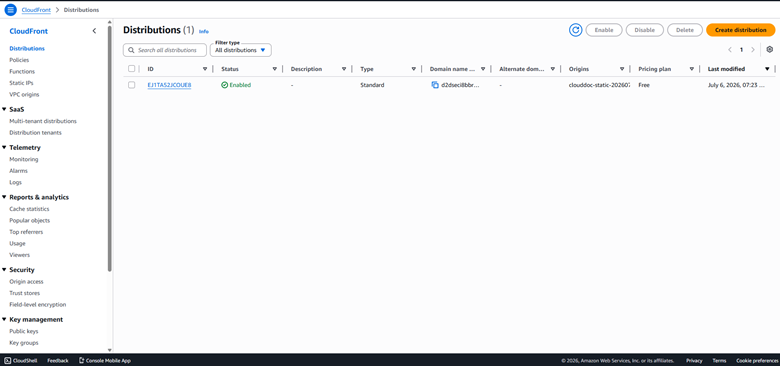Open the Filter type dropdown
The height and width of the screenshot is (366, 780).
(x=241, y=50)
